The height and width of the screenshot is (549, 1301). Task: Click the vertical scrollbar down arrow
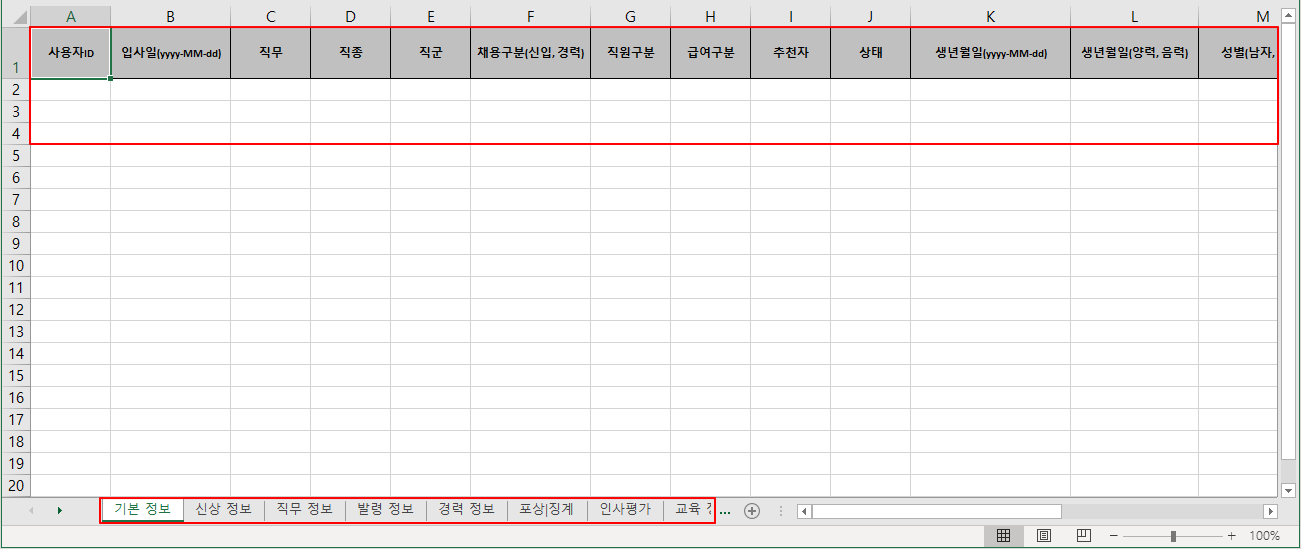[1289, 490]
